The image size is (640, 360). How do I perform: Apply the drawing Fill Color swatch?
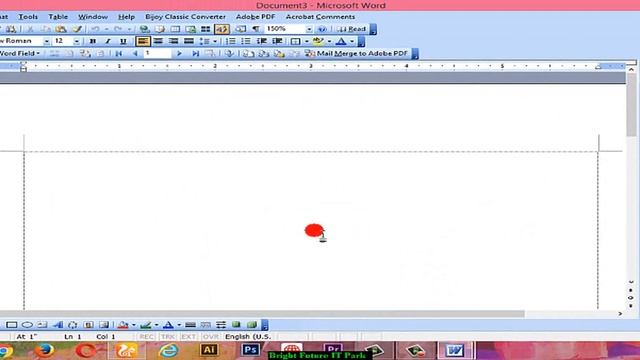123,325
